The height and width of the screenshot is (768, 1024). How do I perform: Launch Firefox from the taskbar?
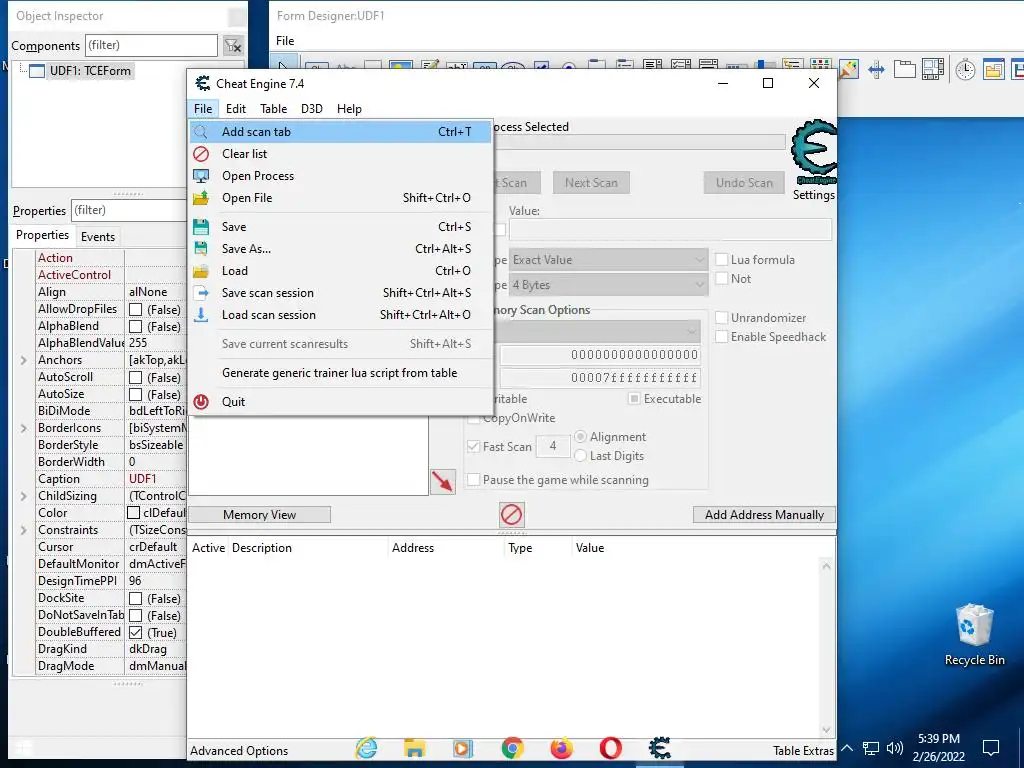click(561, 748)
